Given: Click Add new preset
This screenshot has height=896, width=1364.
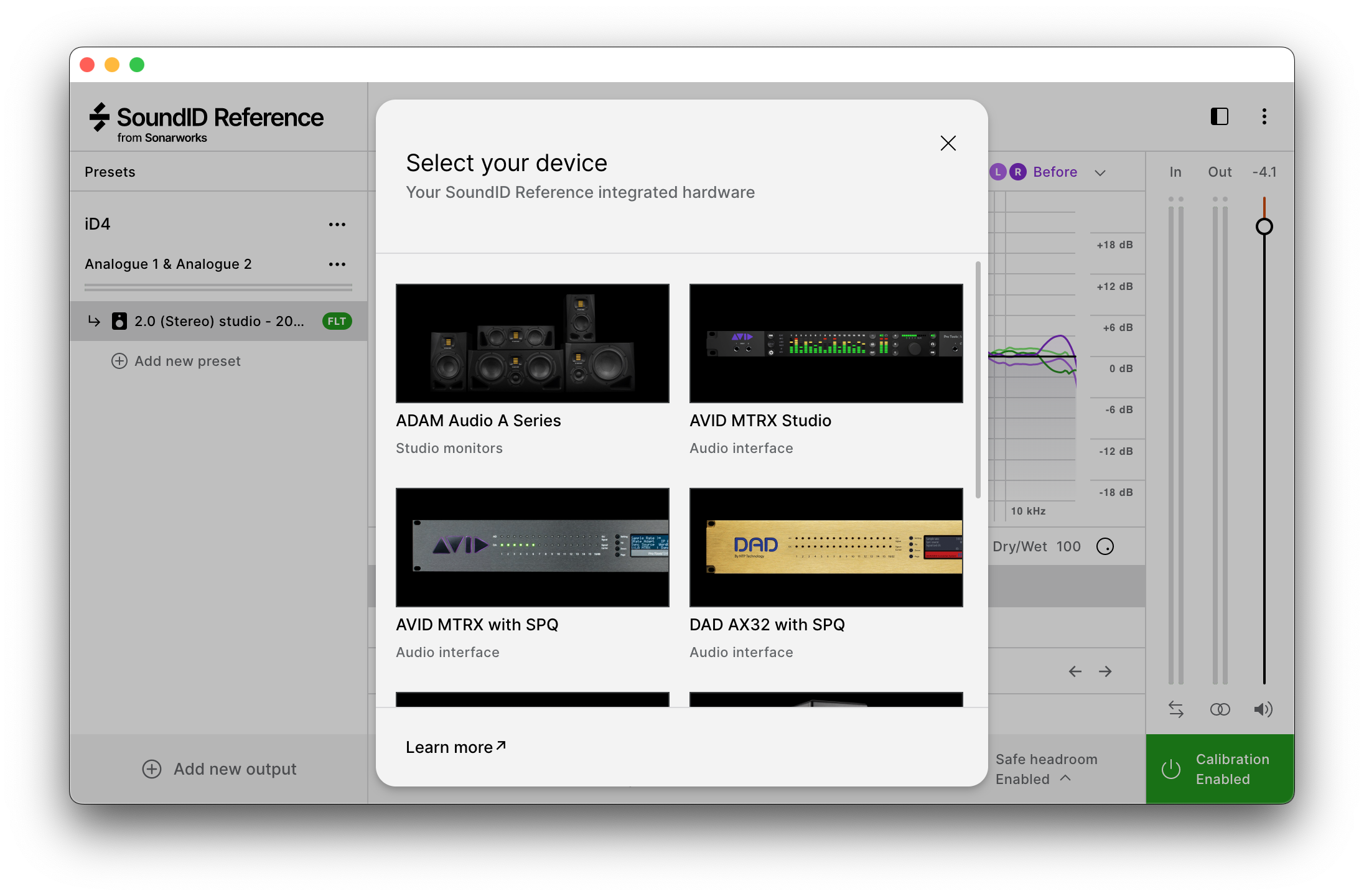Looking at the screenshot, I should 175,361.
